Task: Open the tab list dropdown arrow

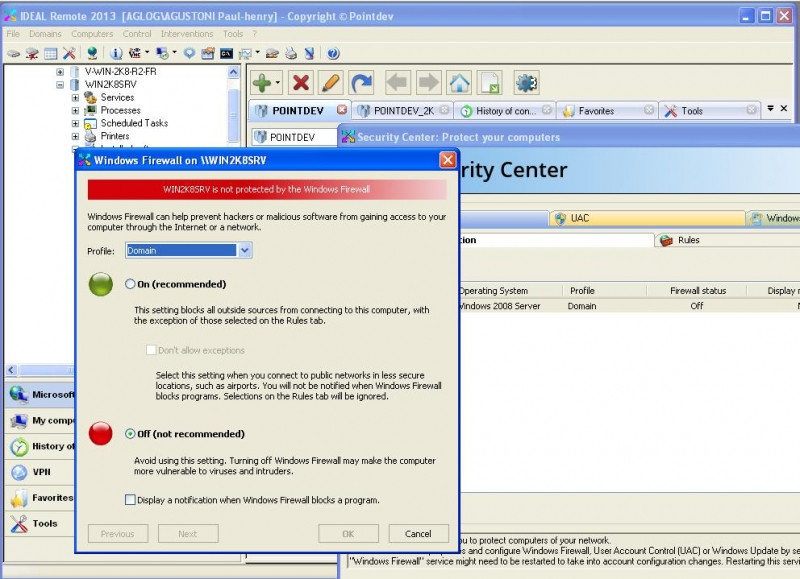Action: coord(770,108)
